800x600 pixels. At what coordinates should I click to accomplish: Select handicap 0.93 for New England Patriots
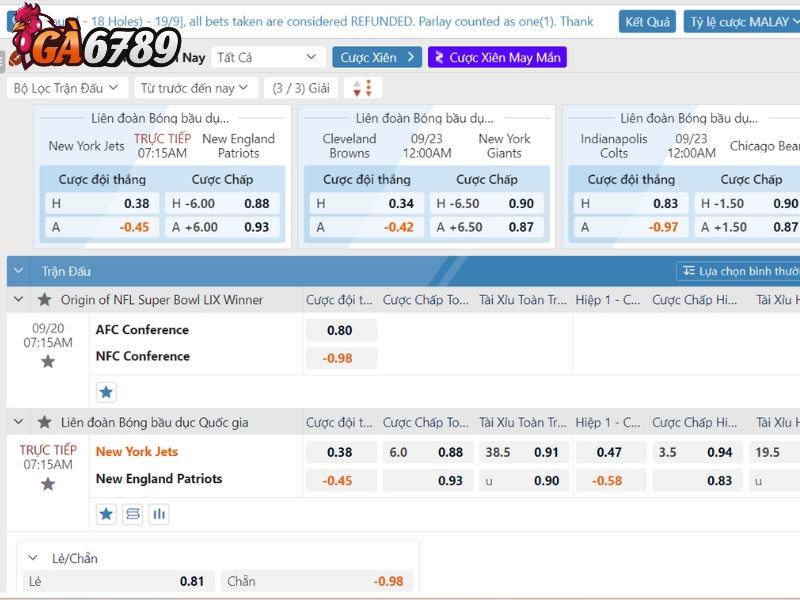coord(428,481)
